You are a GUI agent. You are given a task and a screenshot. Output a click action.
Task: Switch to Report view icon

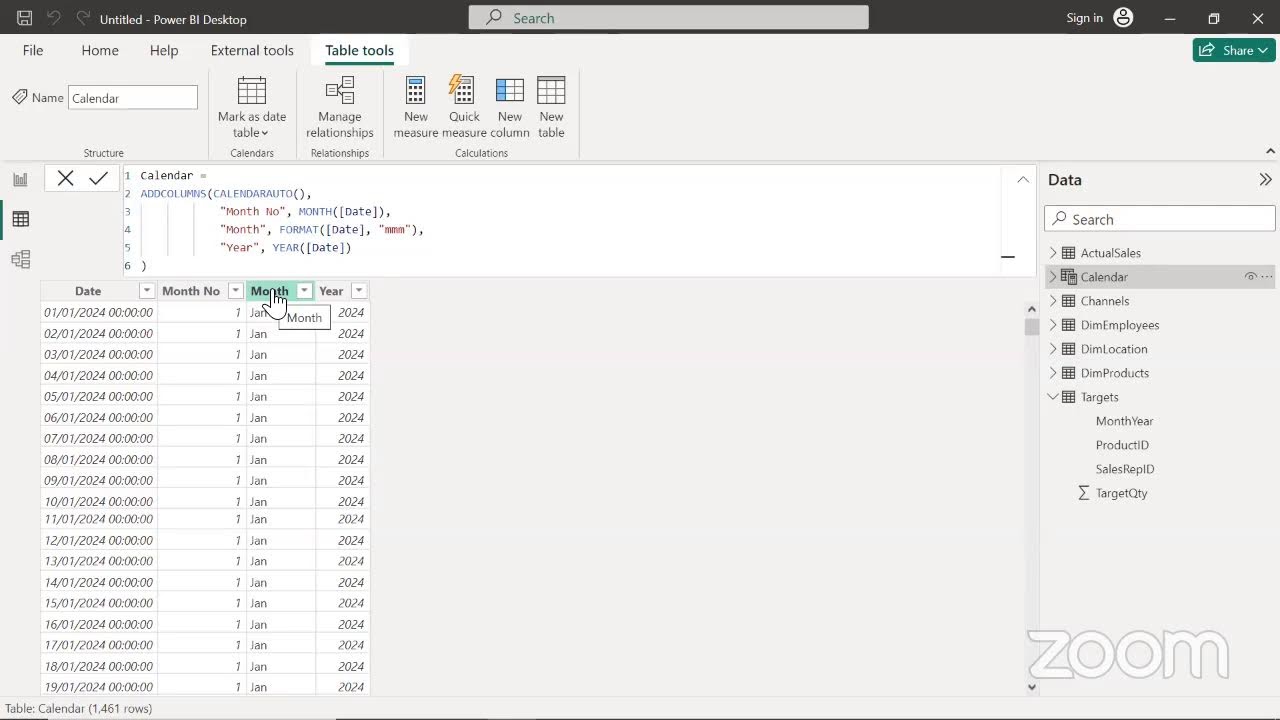20,180
